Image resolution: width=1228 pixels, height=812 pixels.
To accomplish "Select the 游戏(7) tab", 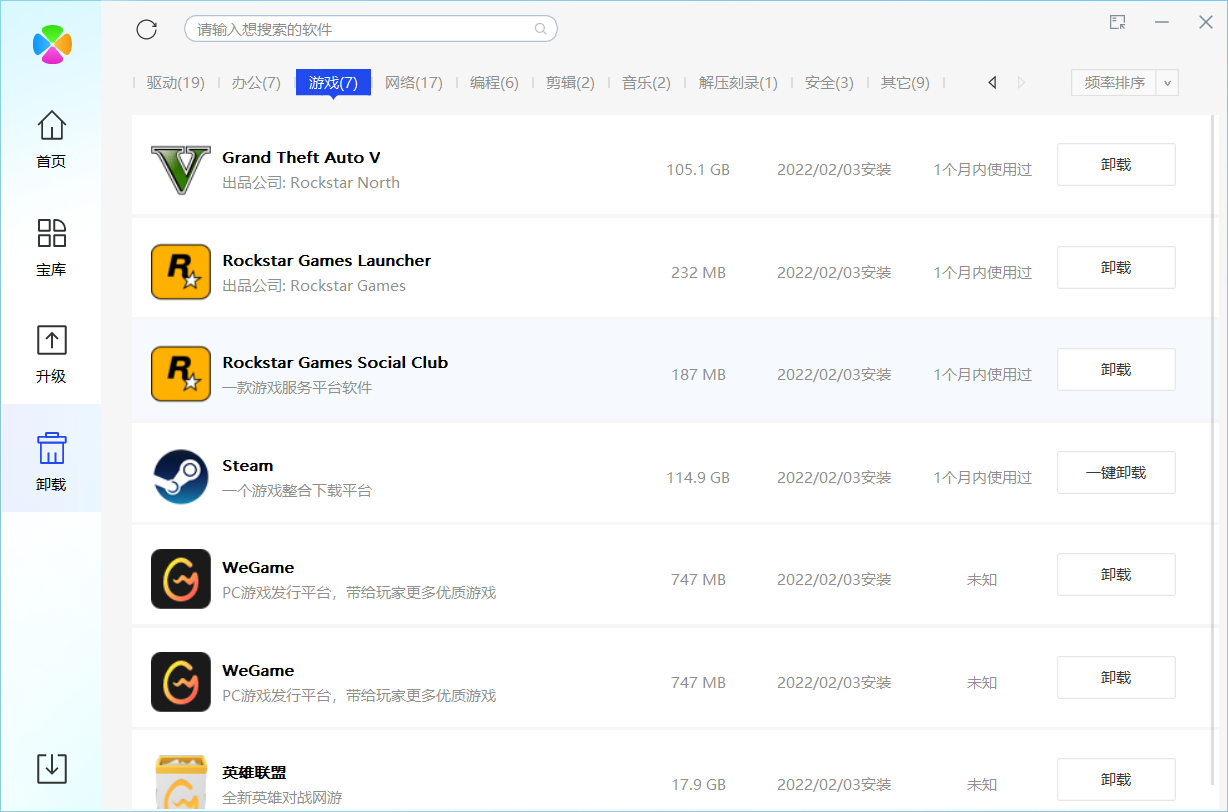I will [333, 83].
